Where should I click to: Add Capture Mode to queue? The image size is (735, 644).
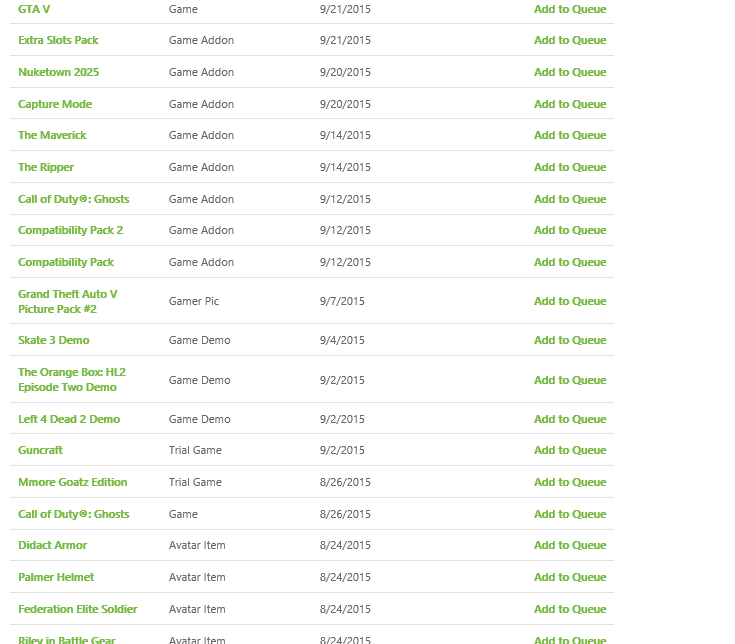click(570, 104)
